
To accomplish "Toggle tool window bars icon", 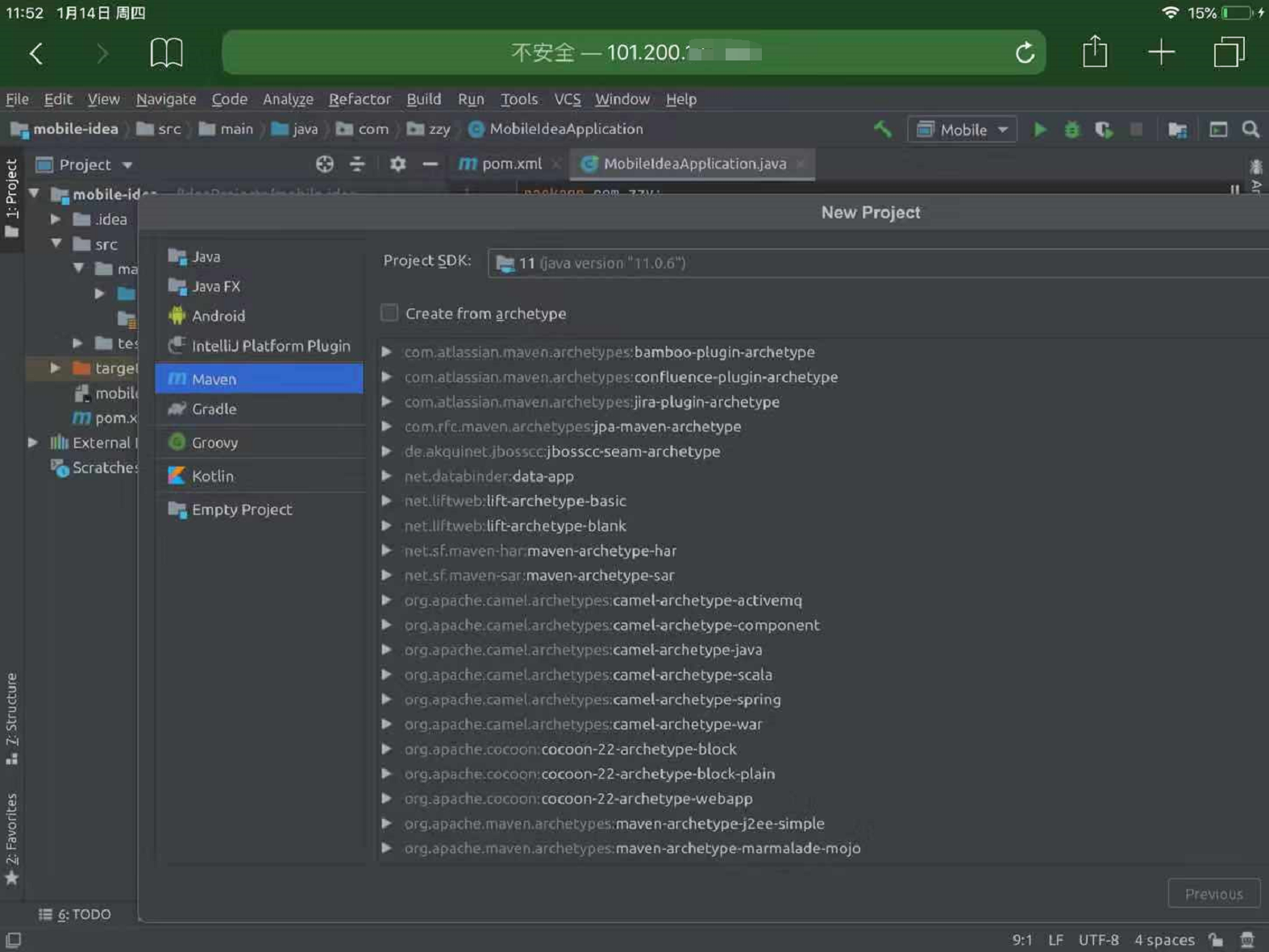I will (14, 940).
